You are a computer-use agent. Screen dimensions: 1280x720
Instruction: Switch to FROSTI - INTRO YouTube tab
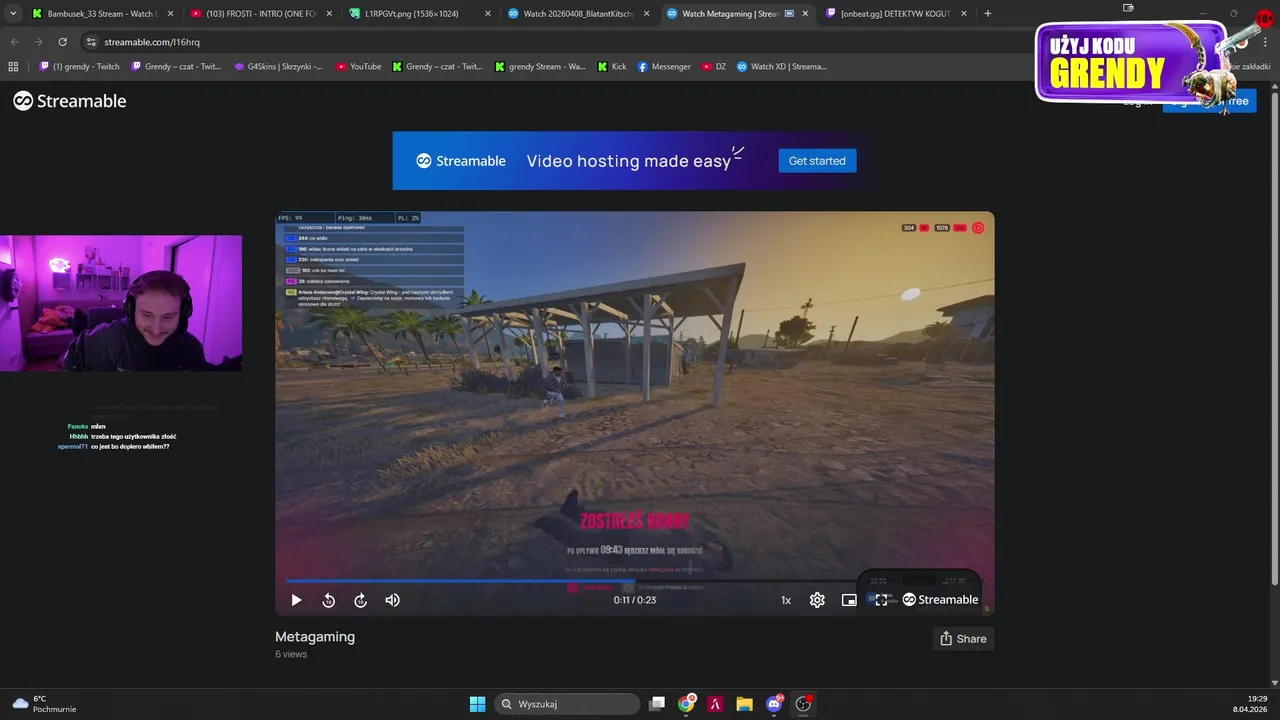point(260,14)
